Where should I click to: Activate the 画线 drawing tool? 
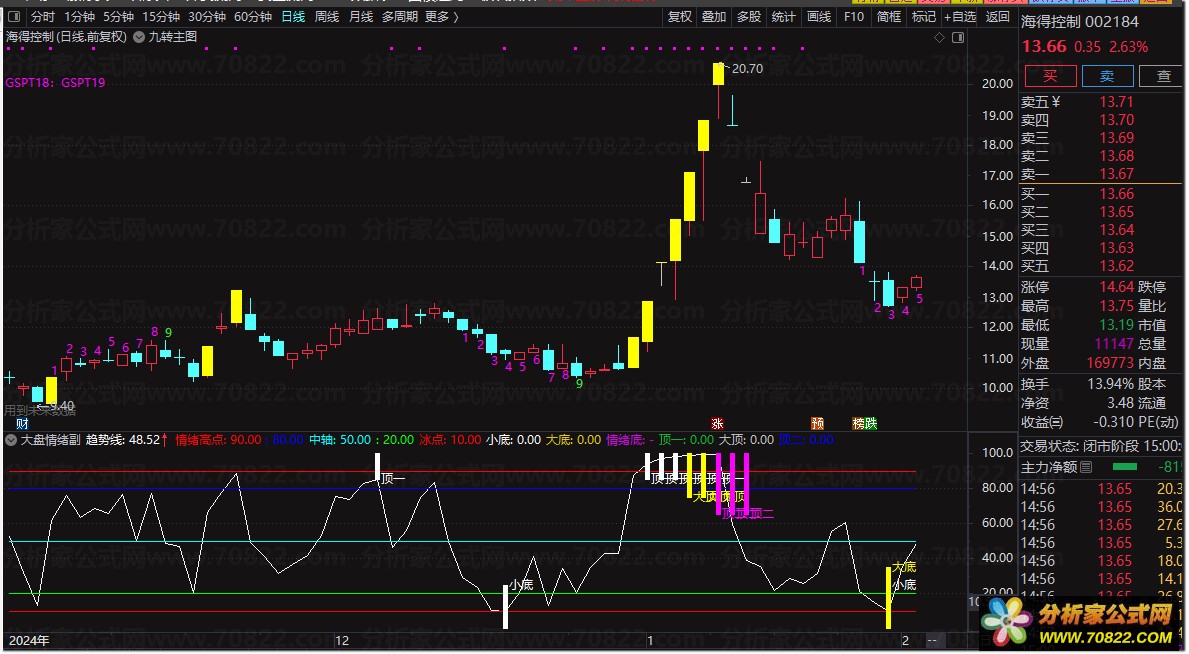819,17
